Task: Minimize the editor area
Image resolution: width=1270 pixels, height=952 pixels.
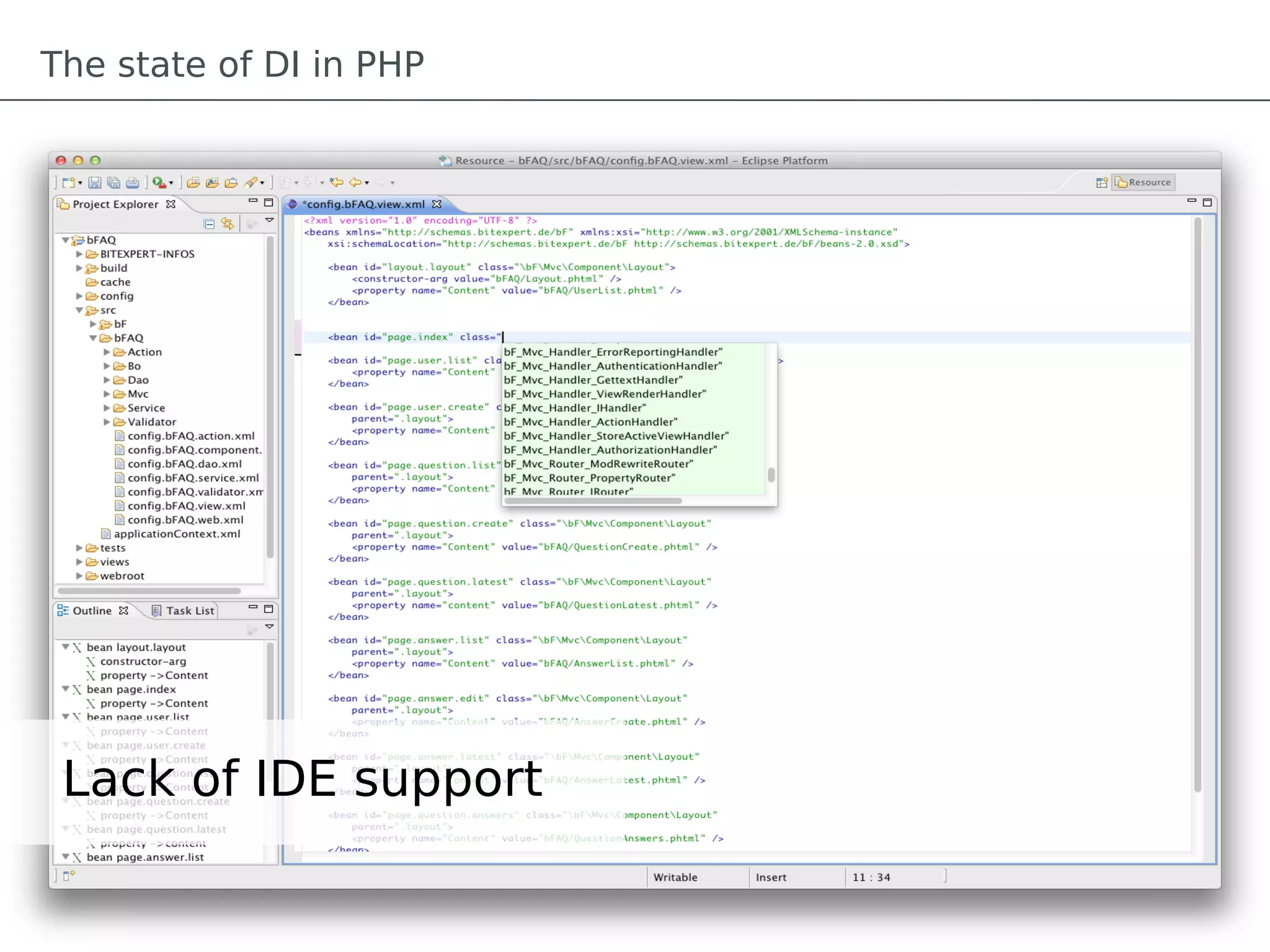Action: click(1191, 200)
